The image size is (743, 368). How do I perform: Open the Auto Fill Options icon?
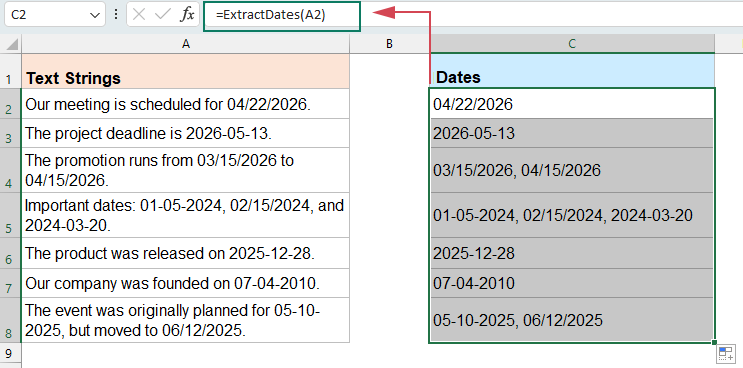(726, 354)
